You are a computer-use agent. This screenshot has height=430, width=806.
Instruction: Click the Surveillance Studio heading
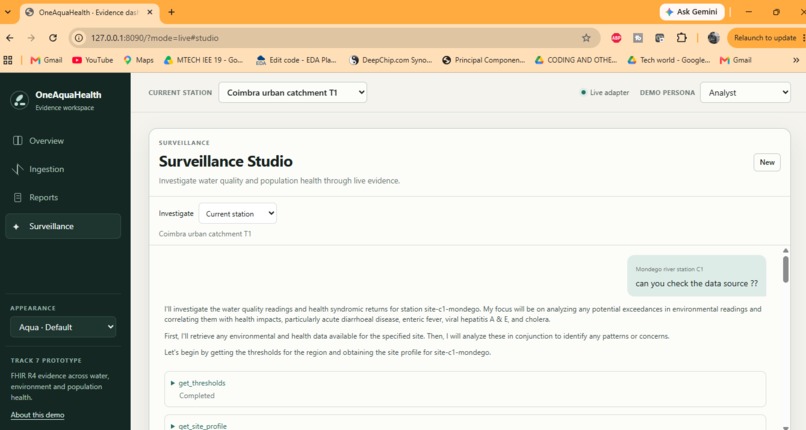point(226,161)
